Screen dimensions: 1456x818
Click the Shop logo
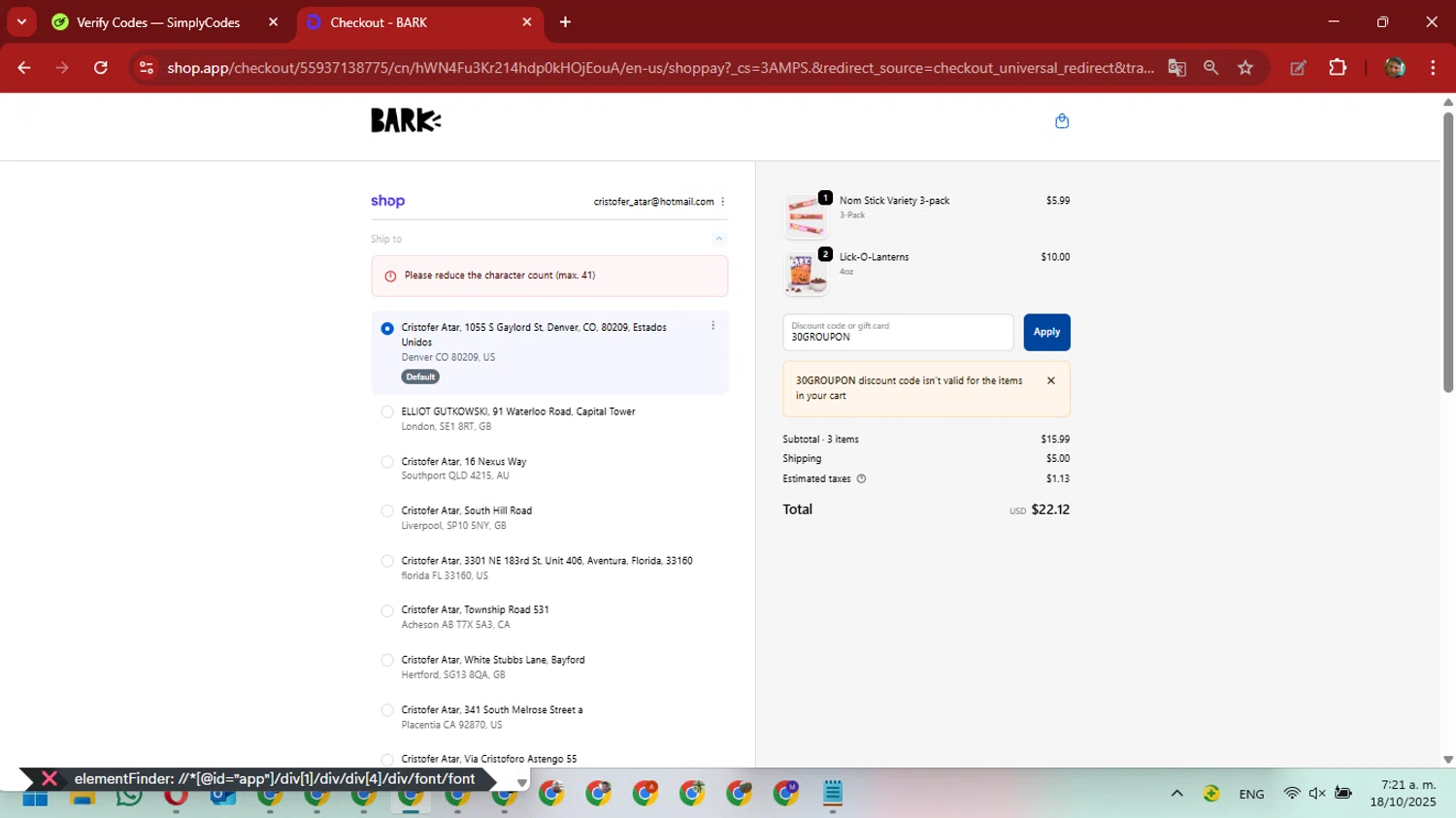(x=387, y=201)
